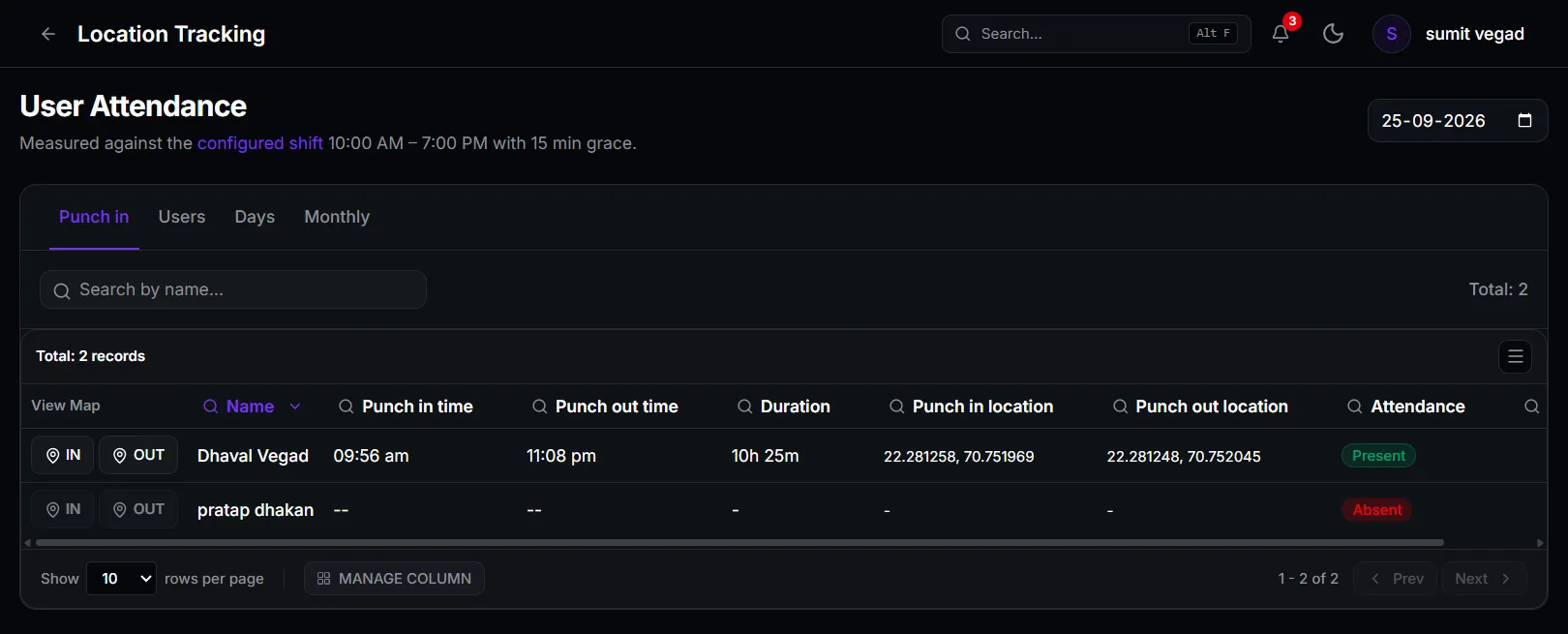Follow the configured shift link
This screenshot has height=634, width=1568.
[x=260, y=143]
